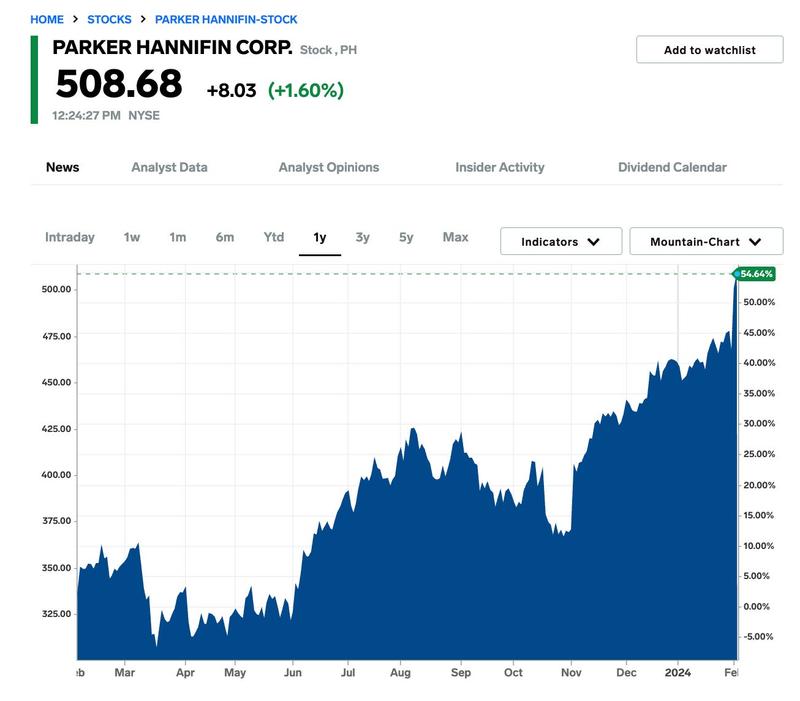Click the 0.00% percent axis label
Viewport: 800px width, 701px height.
pyautogui.click(x=756, y=607)
